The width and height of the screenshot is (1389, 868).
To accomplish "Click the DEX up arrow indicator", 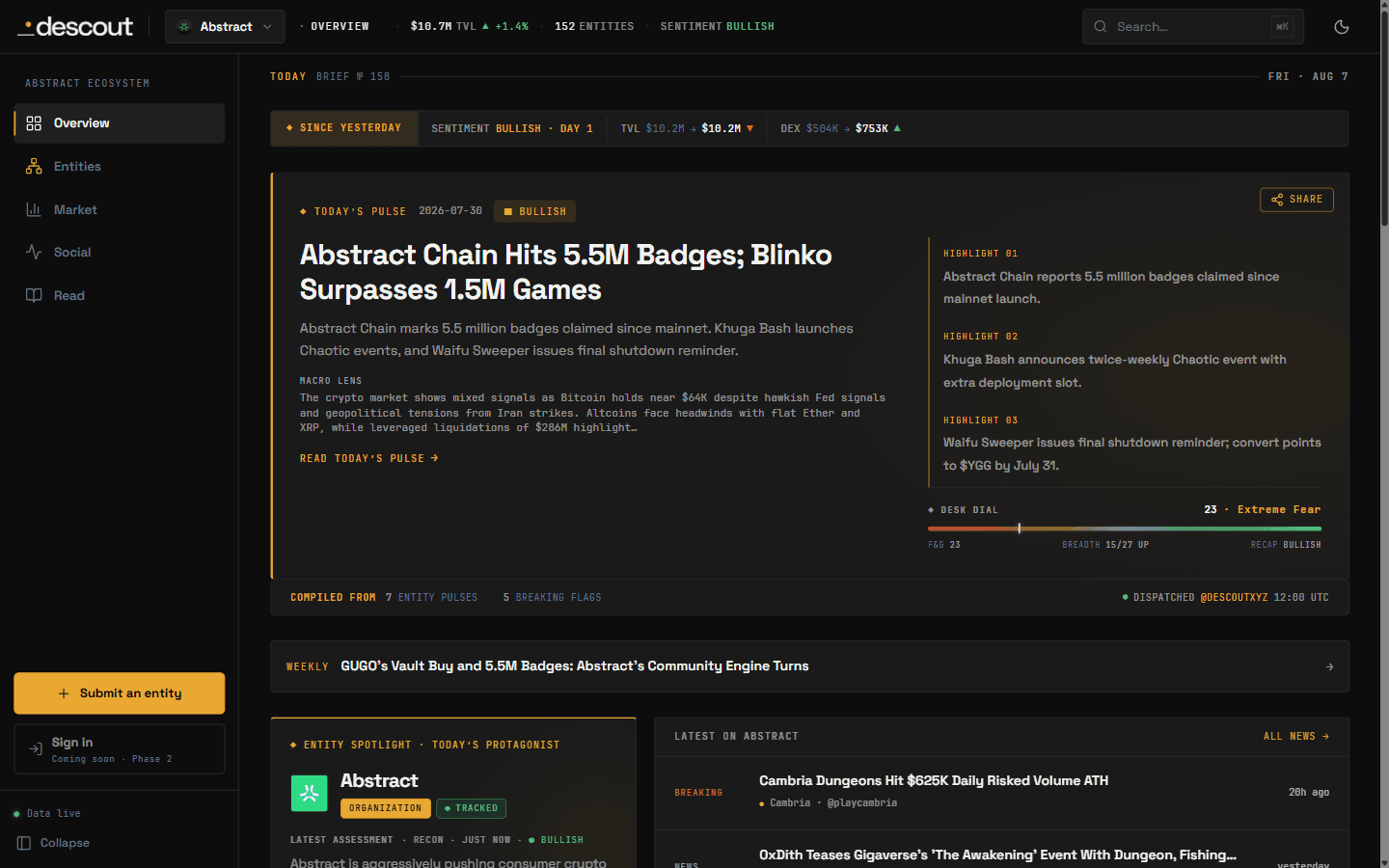I will coord(897,128).
